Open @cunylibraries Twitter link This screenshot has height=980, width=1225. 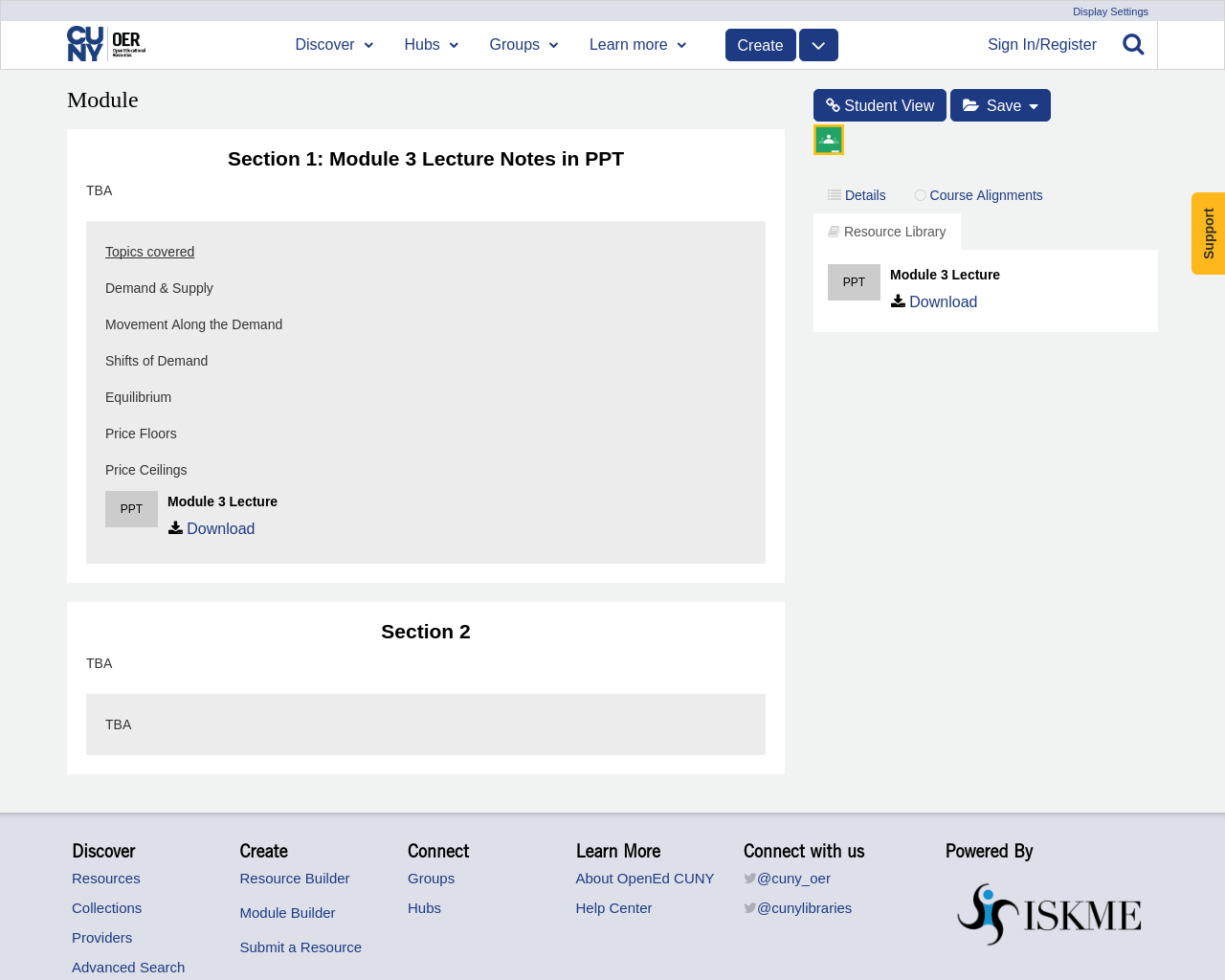click(804, 908)
